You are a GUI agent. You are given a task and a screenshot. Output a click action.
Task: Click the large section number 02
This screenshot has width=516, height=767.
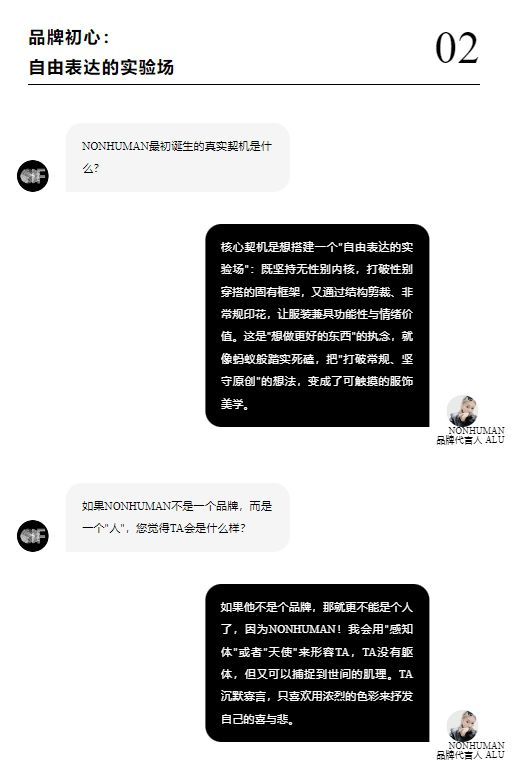(x=456, y=48)
